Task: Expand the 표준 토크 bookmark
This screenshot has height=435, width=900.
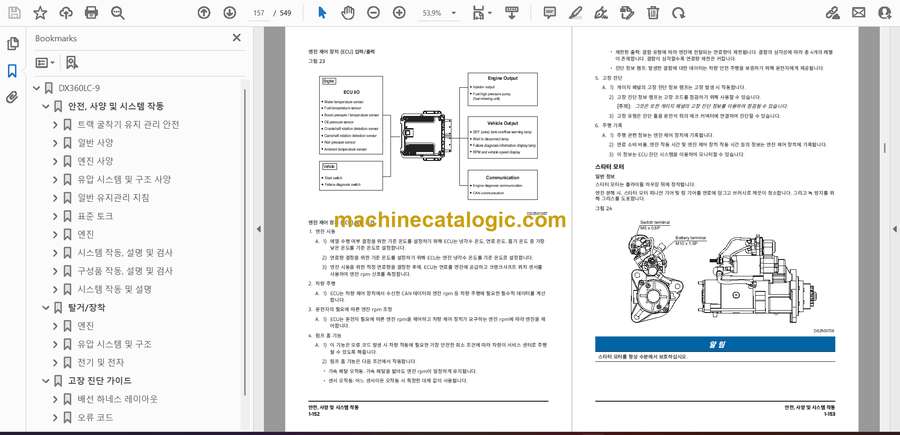Action: tap(55, 216)
